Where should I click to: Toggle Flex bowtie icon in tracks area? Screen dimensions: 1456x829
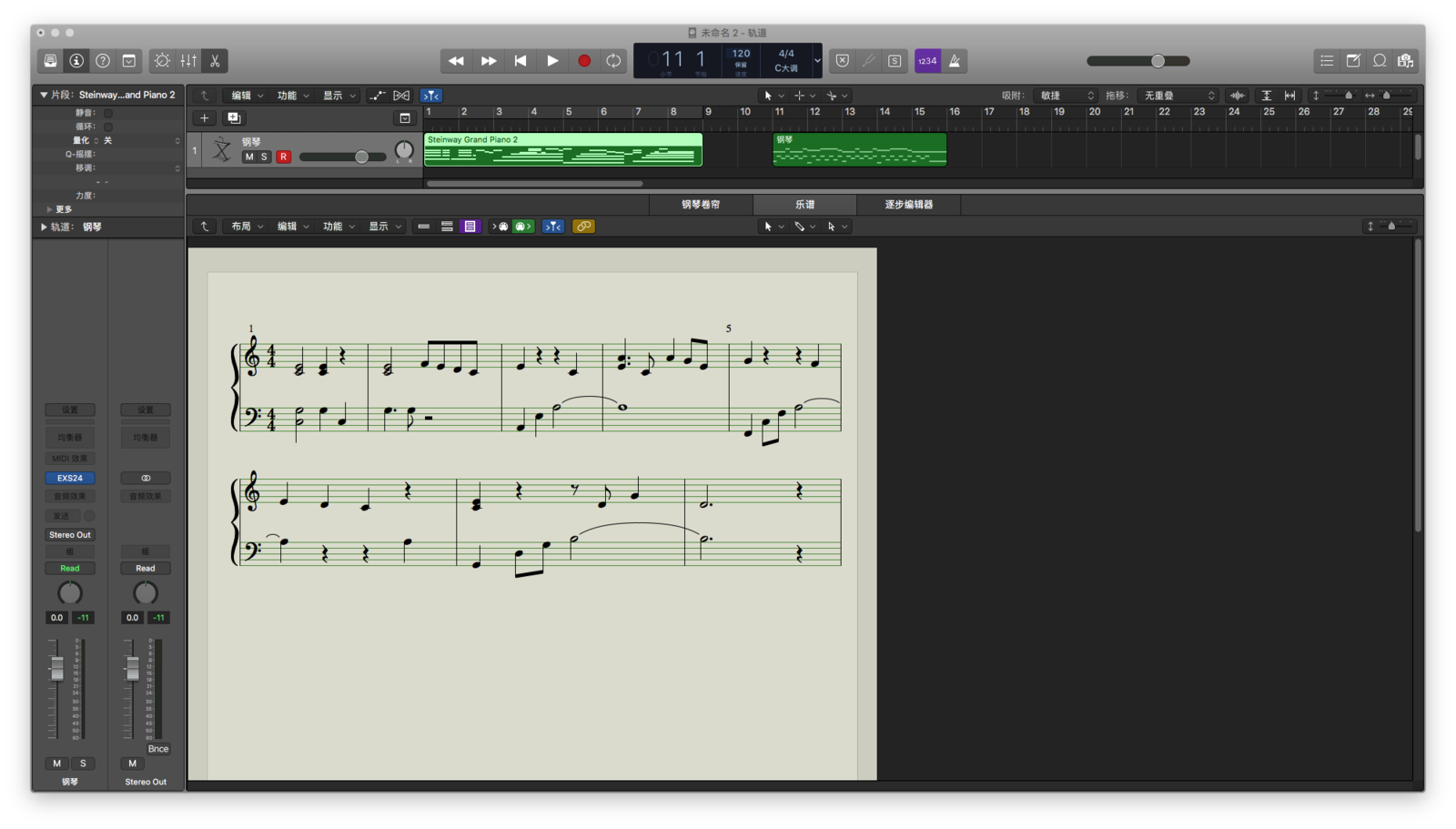pyautogui.click(x=401, y=96)
